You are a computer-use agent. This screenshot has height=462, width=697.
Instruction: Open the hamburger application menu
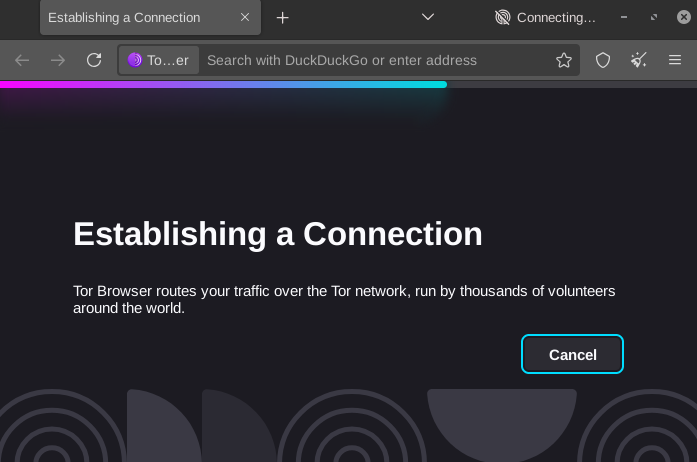675,60
